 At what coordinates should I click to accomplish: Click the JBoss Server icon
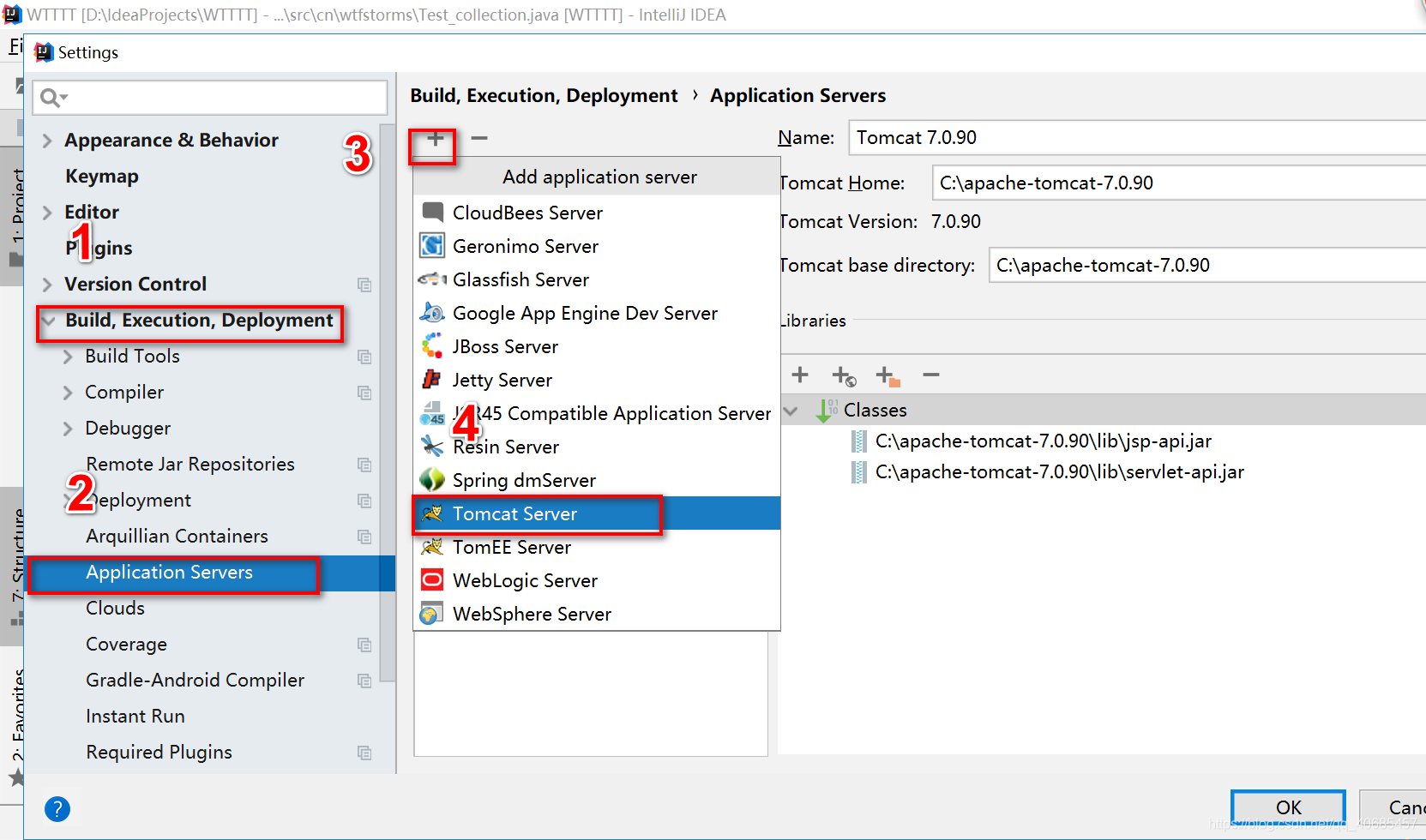tap(432, 346)
